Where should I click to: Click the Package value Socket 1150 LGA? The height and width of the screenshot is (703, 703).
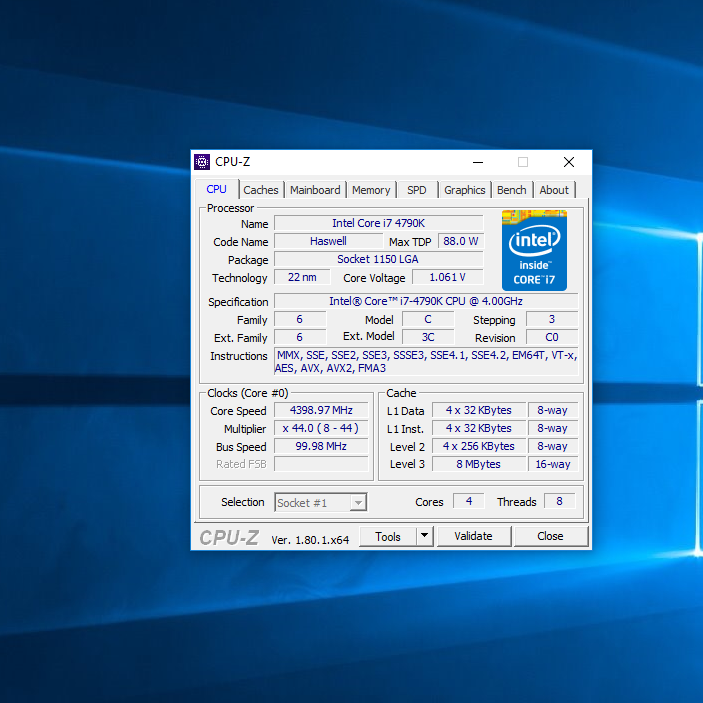378,259
